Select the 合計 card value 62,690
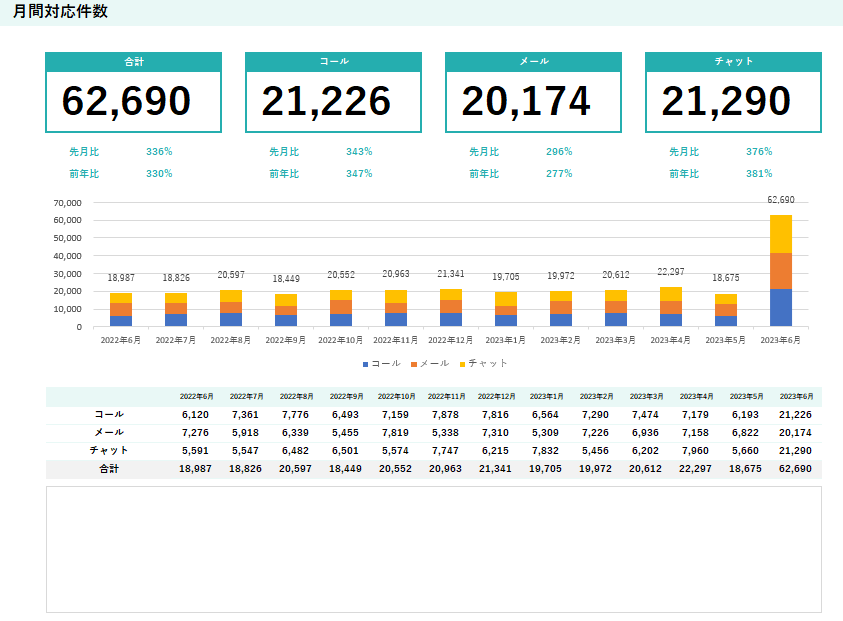This screenshot has width=843, height=621. tap(126, 102)
